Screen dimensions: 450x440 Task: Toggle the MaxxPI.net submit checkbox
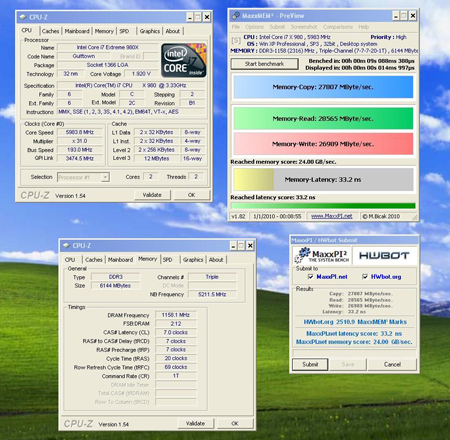pyautogui.click(x=310, y=277)
